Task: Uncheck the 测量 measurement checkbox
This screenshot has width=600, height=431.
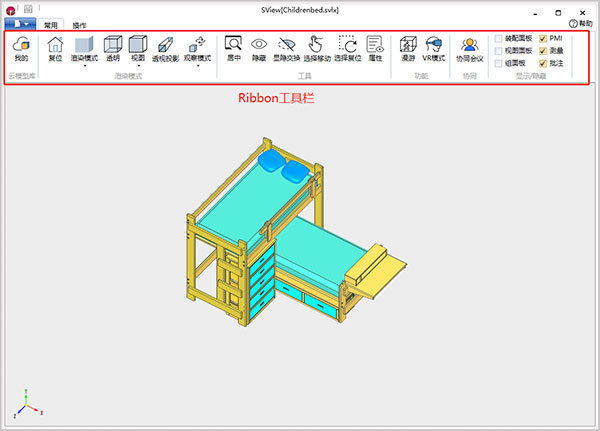Action: click(x=543, y=51)
